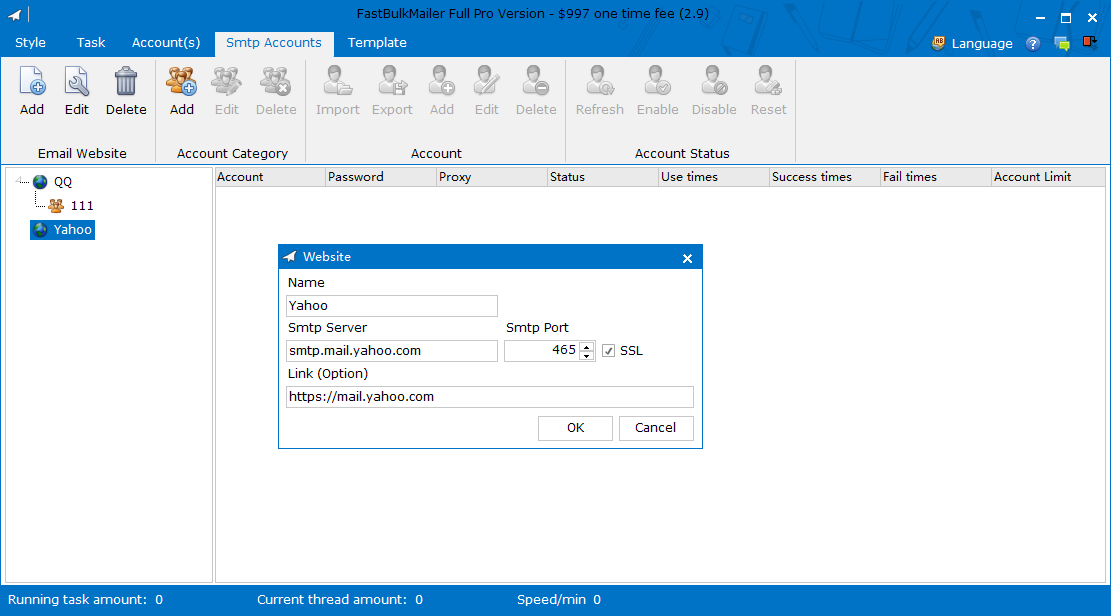
Task: Select the Smtp Accounts tab
Action: (273, 43)
